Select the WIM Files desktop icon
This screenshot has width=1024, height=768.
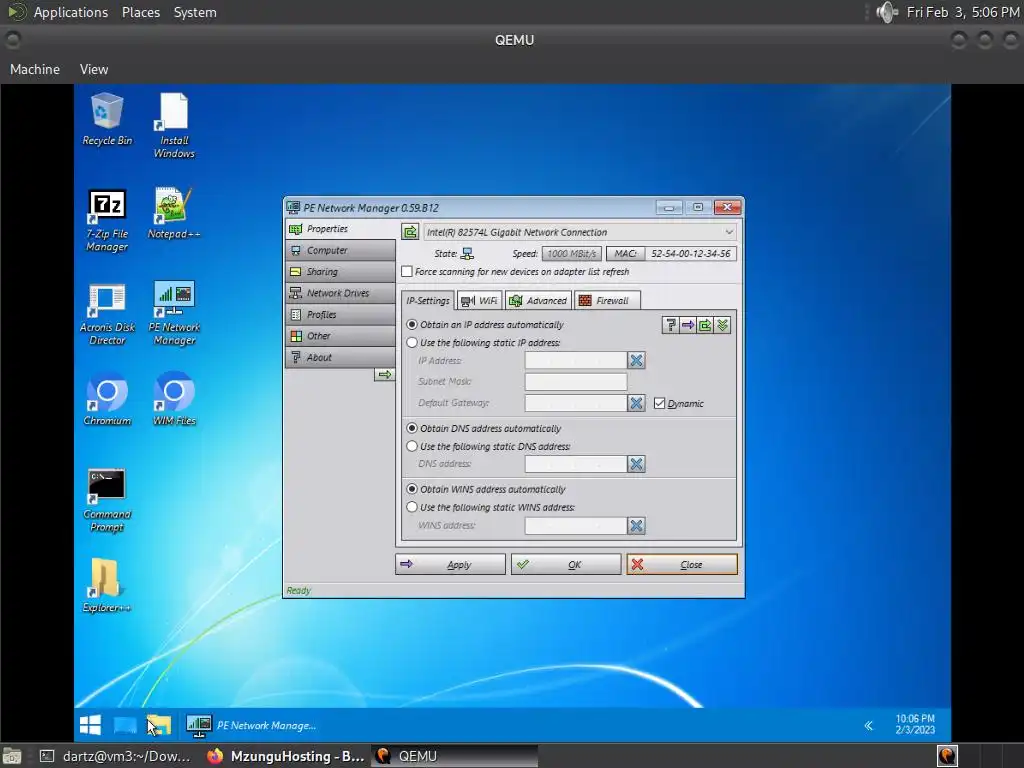tap(174, 399)
